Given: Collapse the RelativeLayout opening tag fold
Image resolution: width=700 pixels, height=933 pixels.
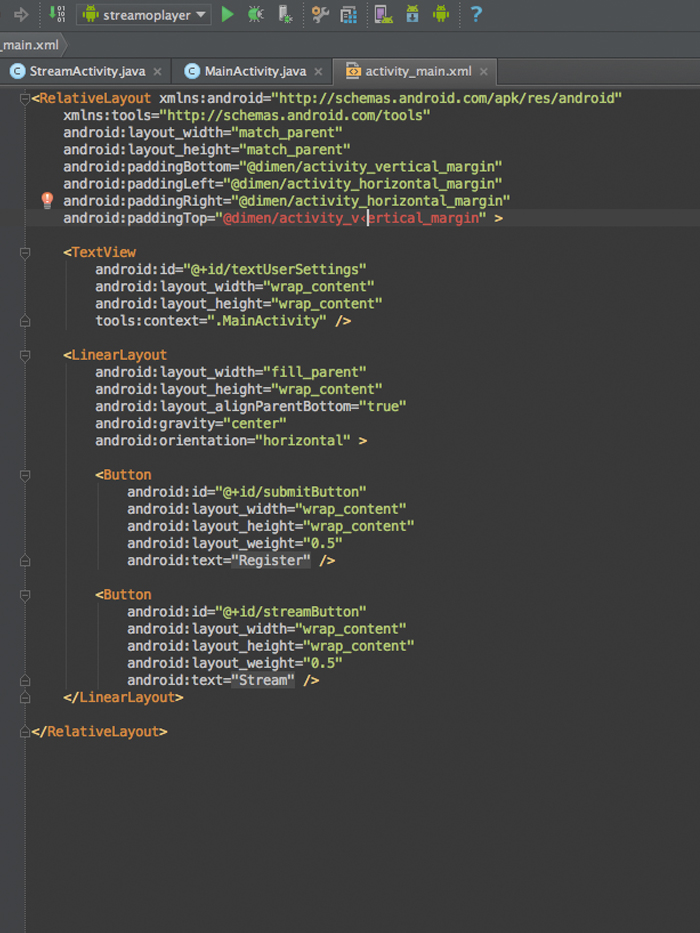Looking at the screenshot, I should [25, 98].
